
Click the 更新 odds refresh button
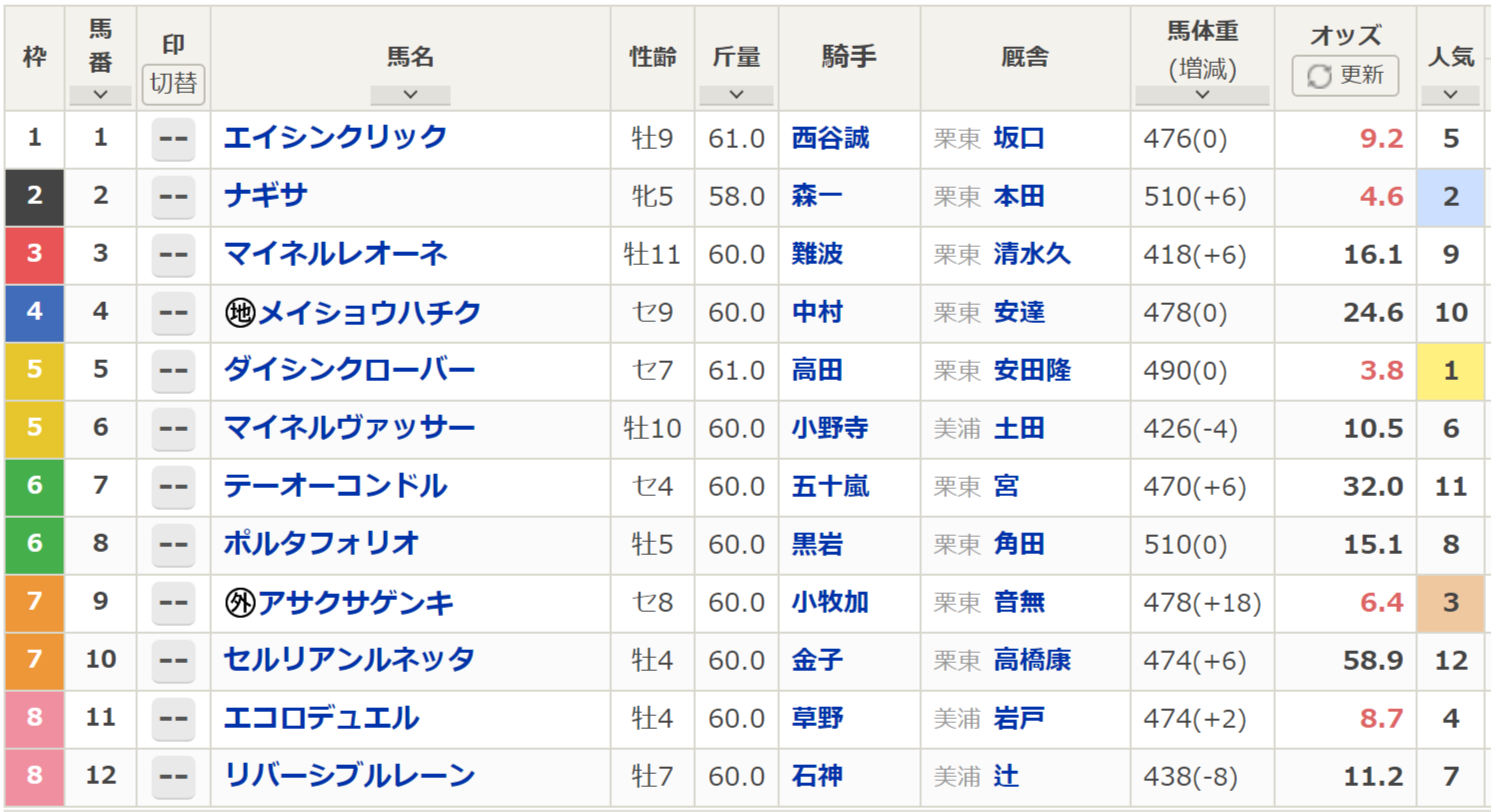[1345, 76]
